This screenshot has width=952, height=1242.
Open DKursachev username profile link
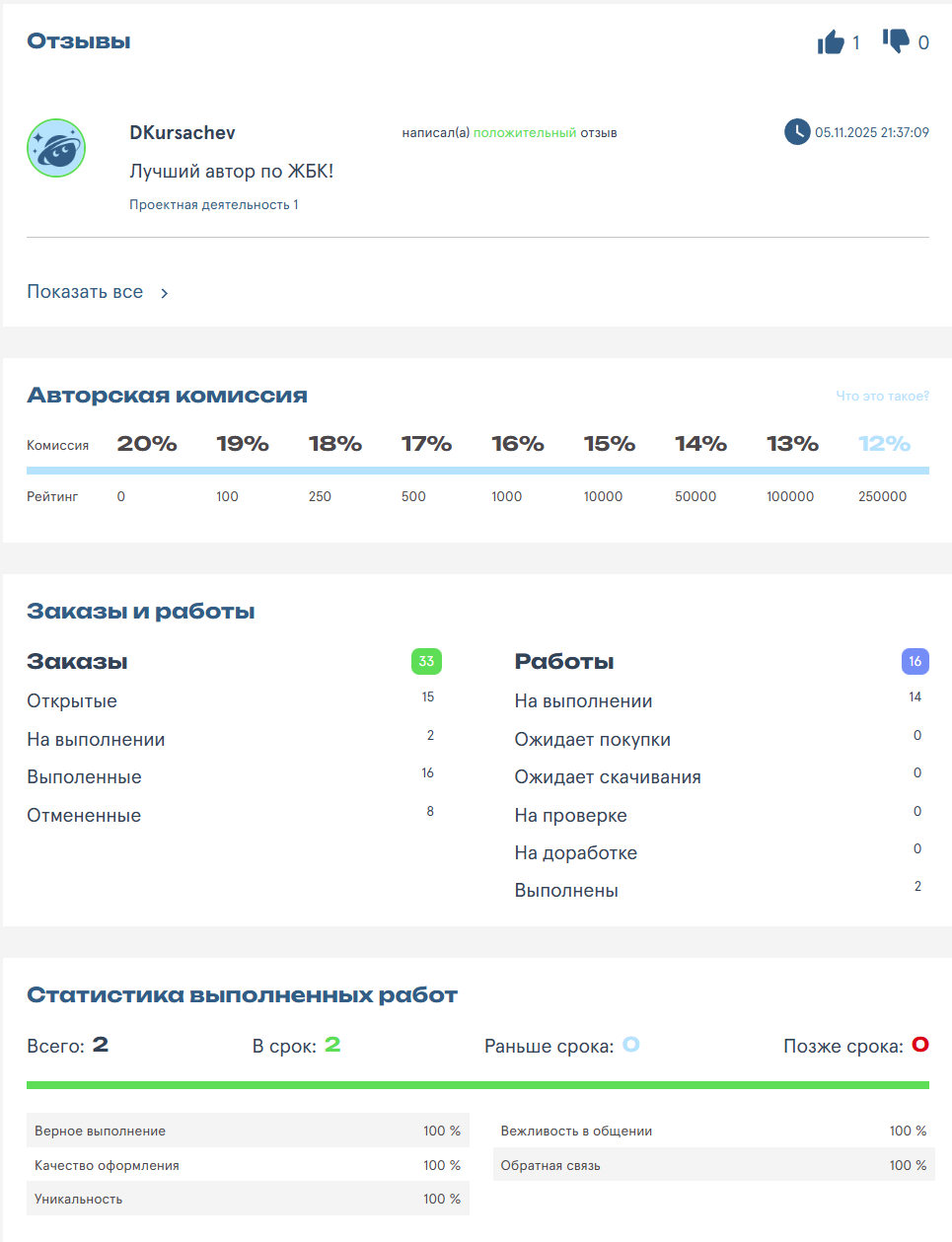click(183, 132)
